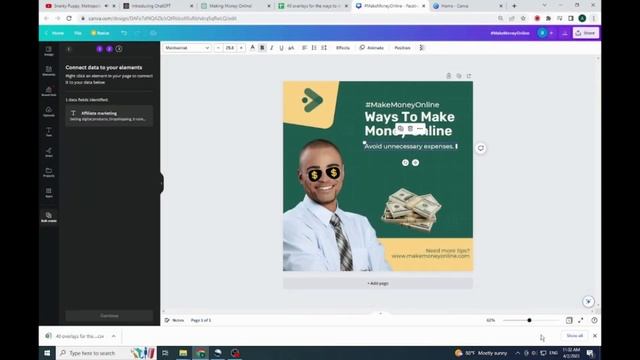Open the grid view of pages
This screenshot has width=640, height=360.
(x=569, y=320)
